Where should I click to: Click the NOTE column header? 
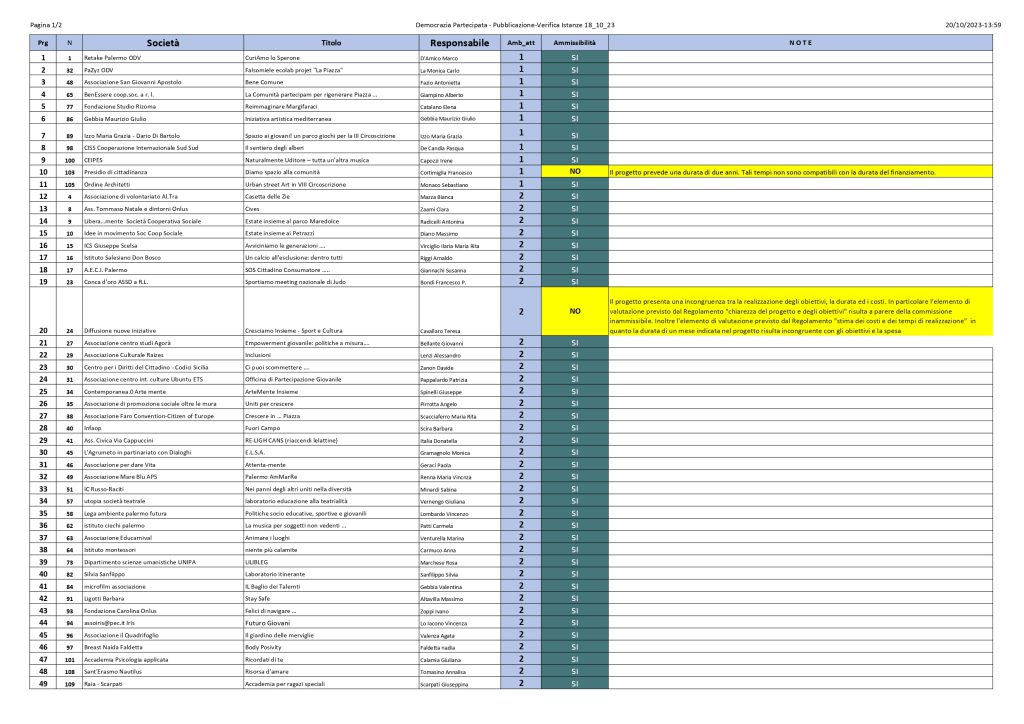point(800,43)
